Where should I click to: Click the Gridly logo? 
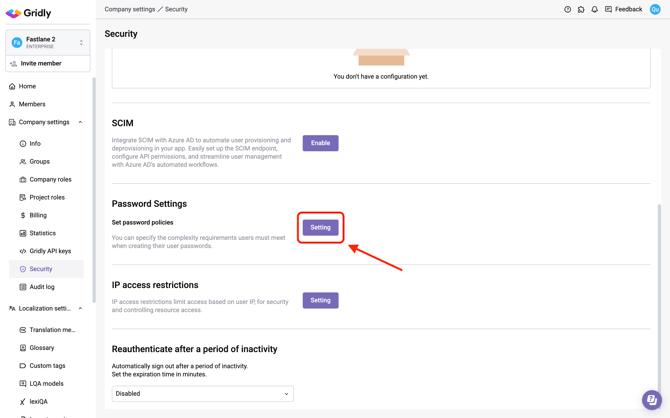[28, 13]
